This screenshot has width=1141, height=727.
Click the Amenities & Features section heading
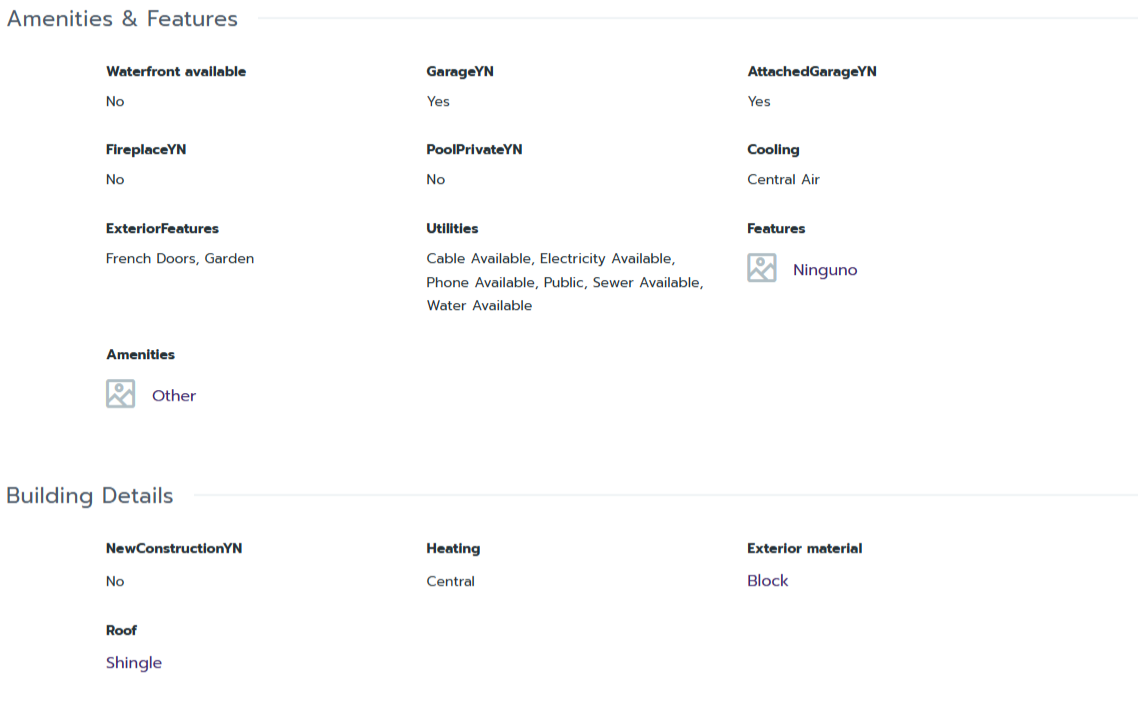[122, 19]
